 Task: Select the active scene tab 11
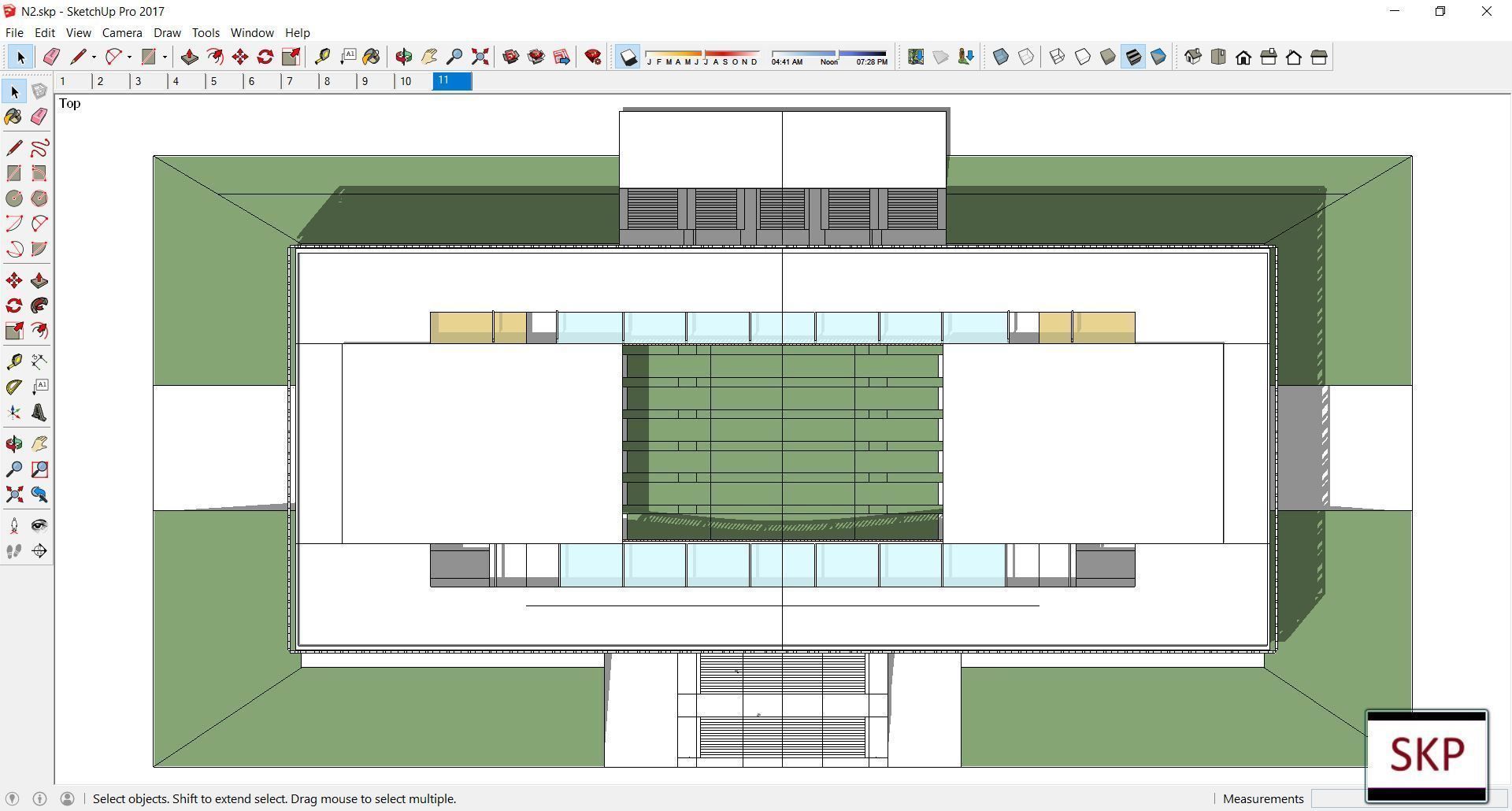452,81
